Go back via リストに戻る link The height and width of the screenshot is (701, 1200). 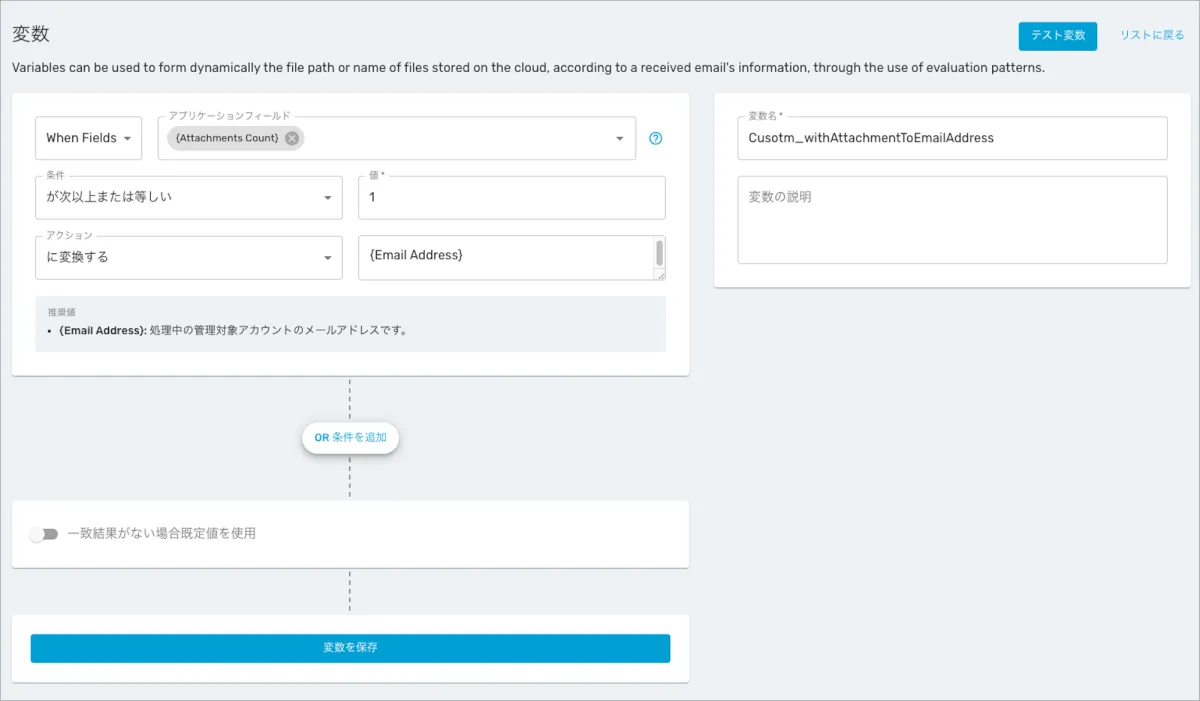(1151, 36)
